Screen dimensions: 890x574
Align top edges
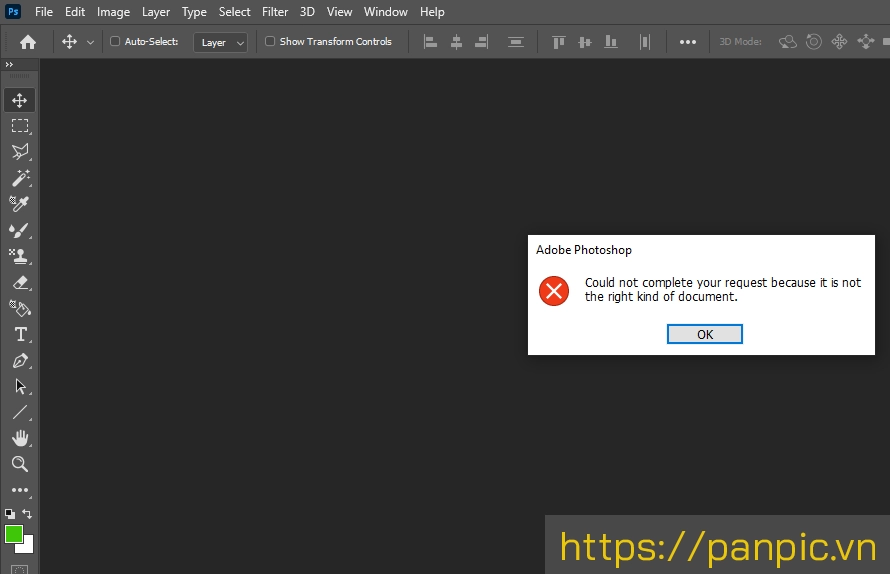pos(559,42)
